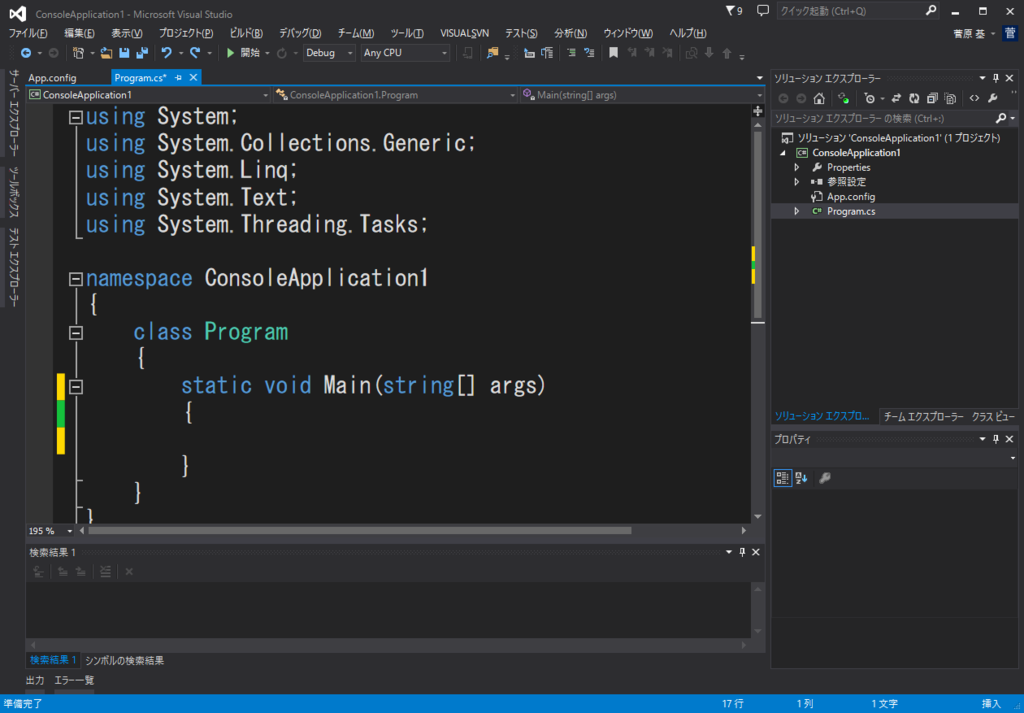Image resolution: width=1024 pixels, height=713 pixels.
Task: Switch to the チーム エクスプローラー tab
Action: tap(923, 417)
